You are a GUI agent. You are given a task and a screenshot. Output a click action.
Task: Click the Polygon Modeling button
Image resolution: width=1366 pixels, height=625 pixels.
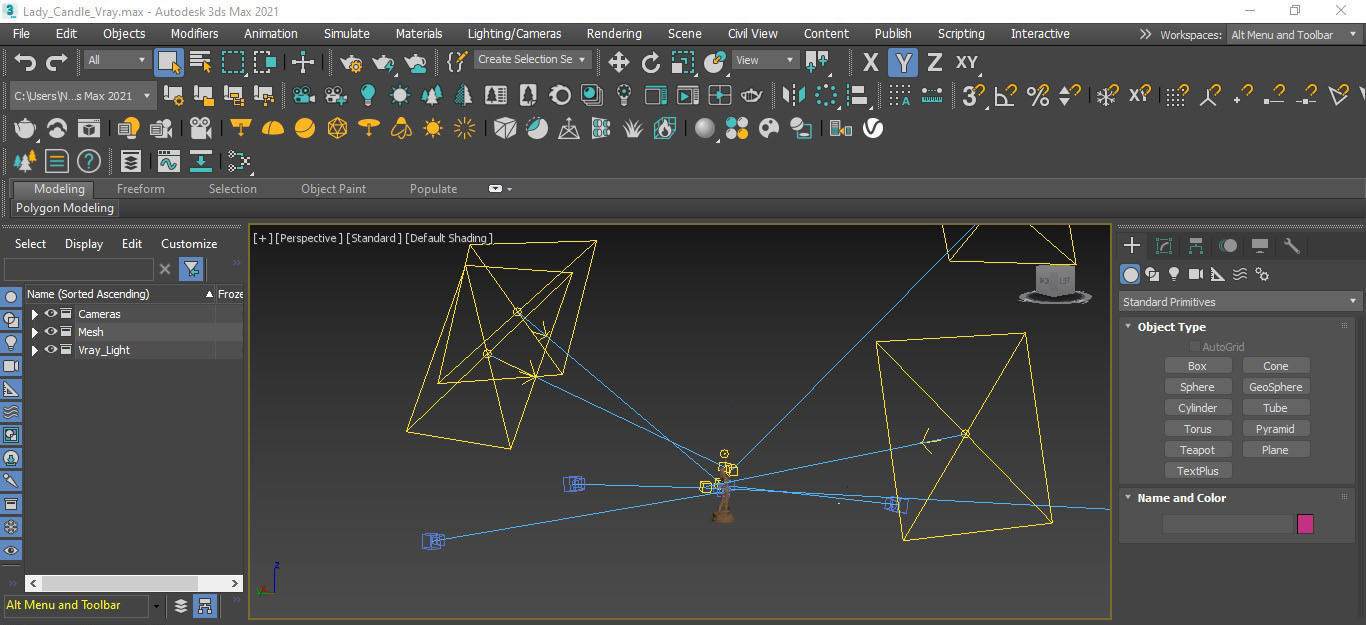pos(65,208)
